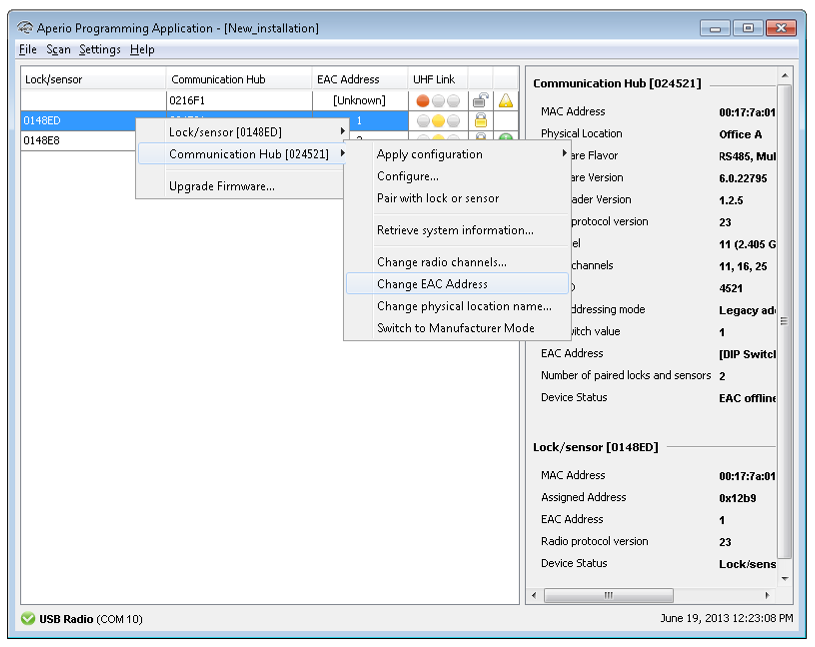This screenshot has height=647, width=815.
Task: Click the [Unknown] EAC address cell
Action: [x=360, y=100]
